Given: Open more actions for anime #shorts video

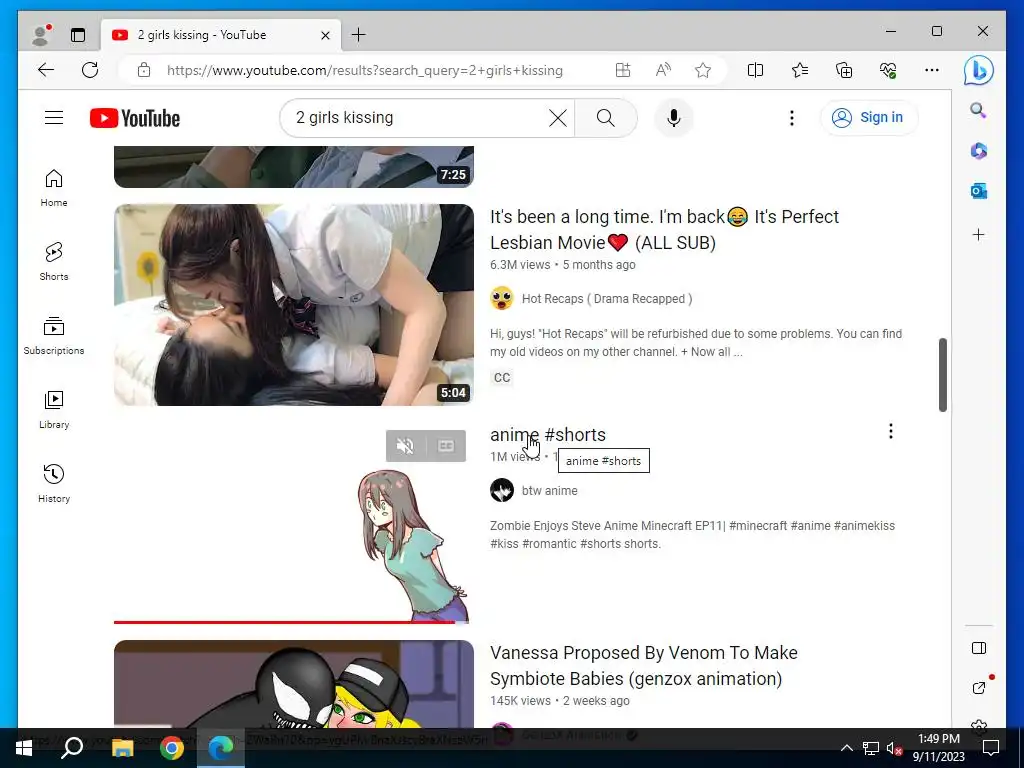Looking at the screenshot, I should 890,431.
